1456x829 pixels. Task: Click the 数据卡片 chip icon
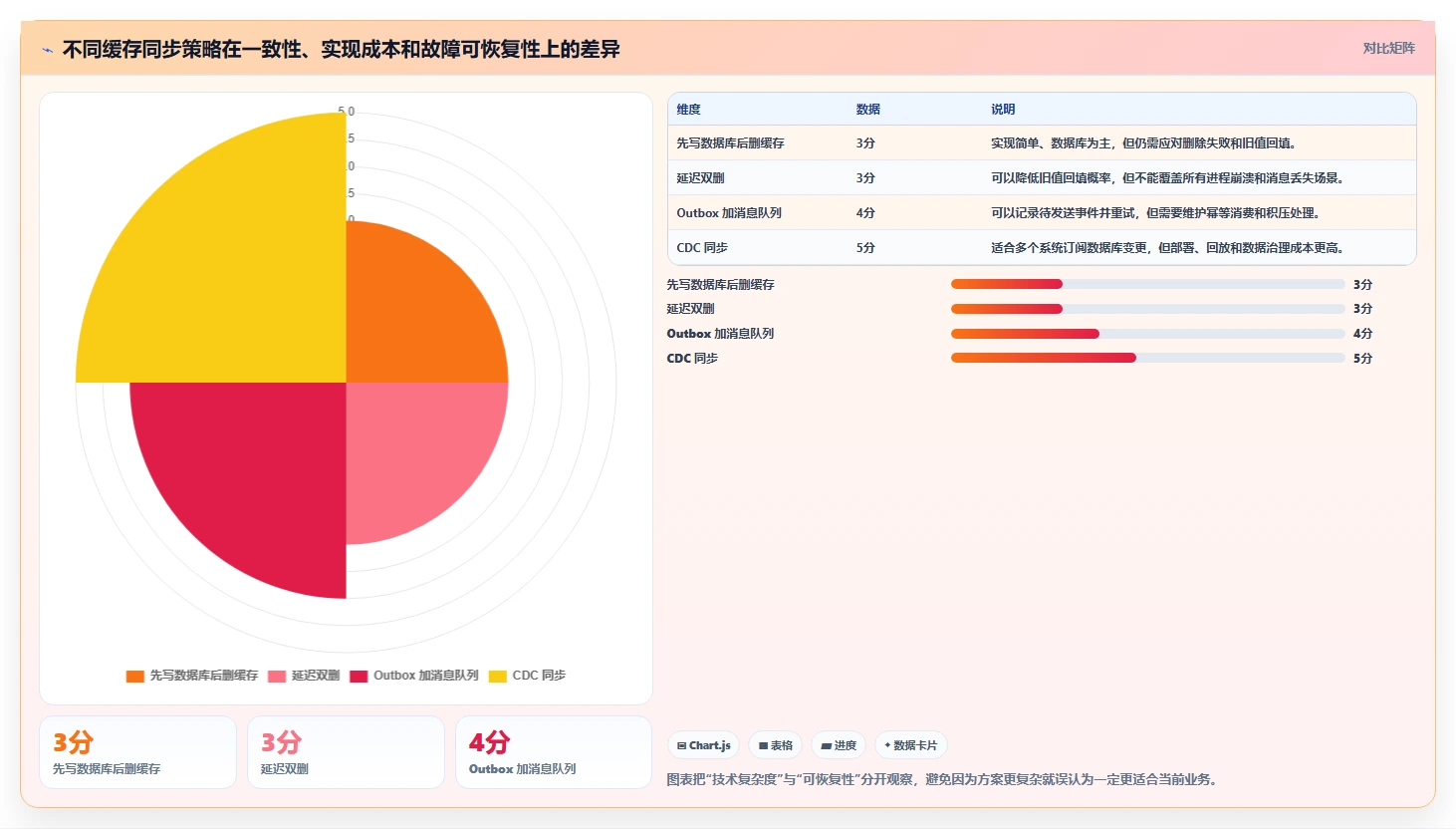(887, 745)
